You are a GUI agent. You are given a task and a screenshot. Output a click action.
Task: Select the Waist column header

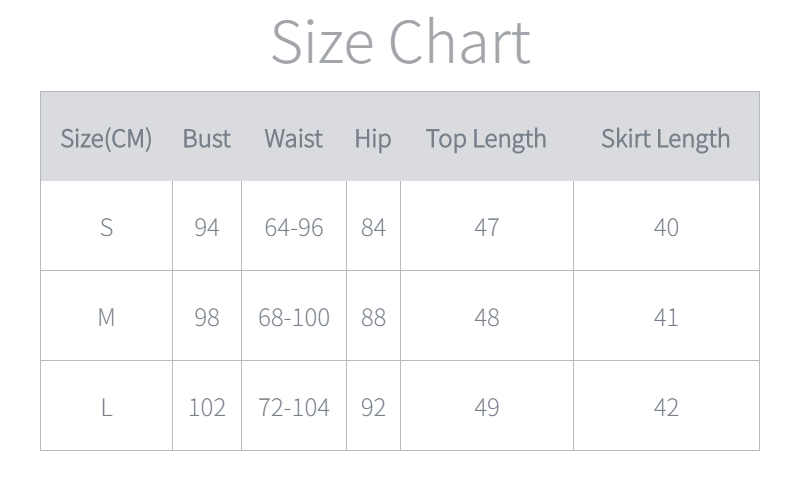[x=293, y=138]
